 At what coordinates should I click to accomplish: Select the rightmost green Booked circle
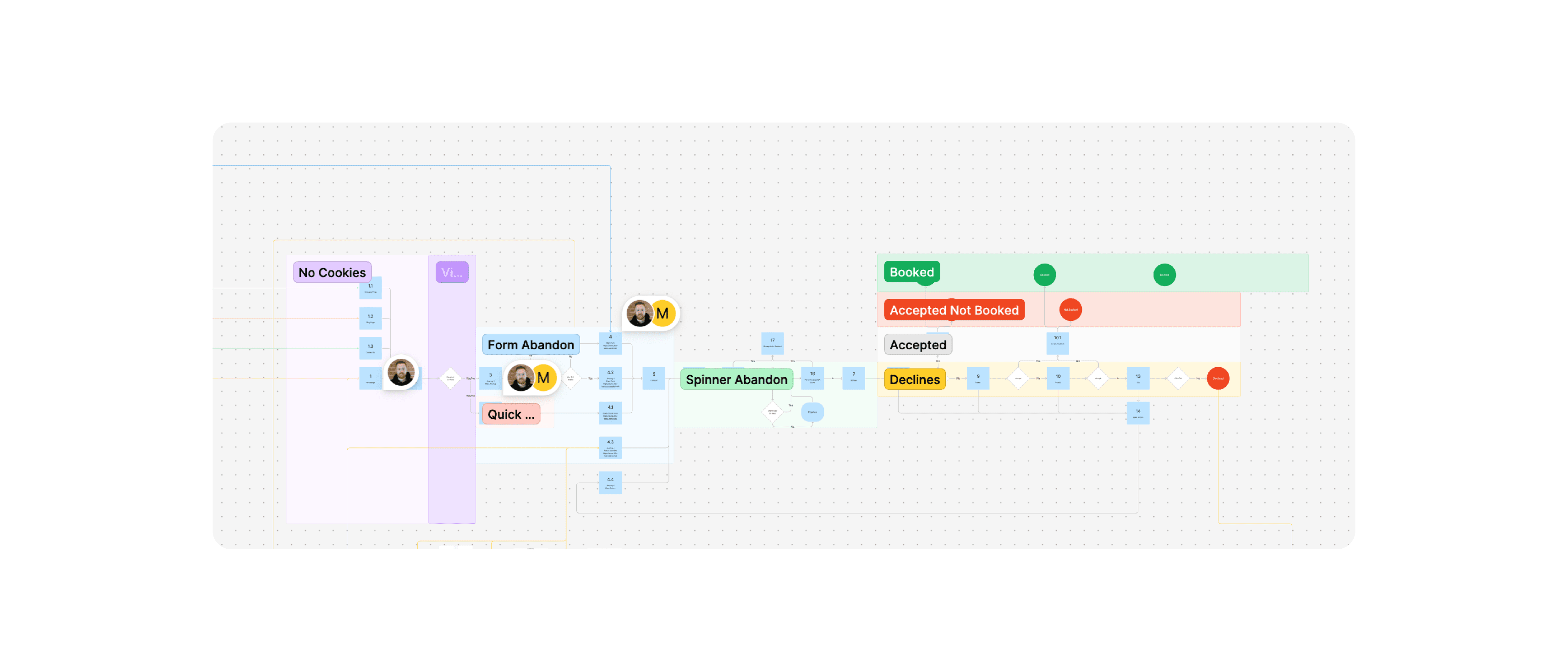[1164, 275]
